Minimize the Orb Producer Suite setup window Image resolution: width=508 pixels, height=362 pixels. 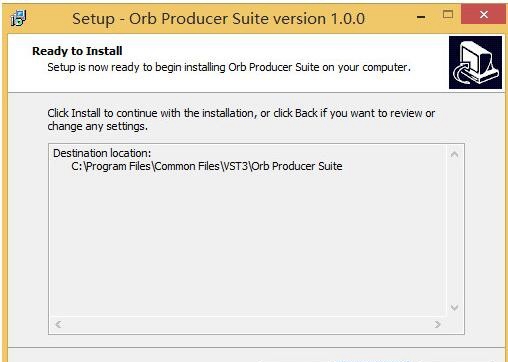coord(421,16)
